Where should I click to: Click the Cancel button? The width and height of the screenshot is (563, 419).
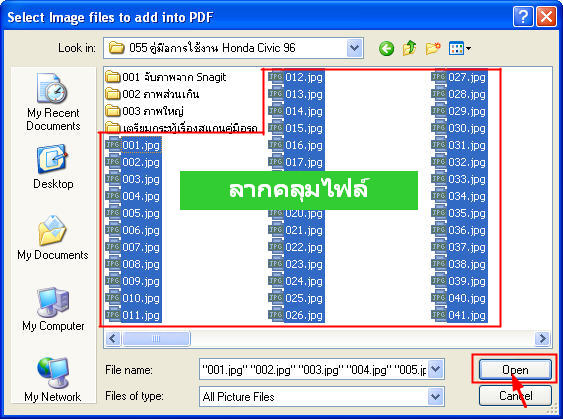click(x=515, y=396)
